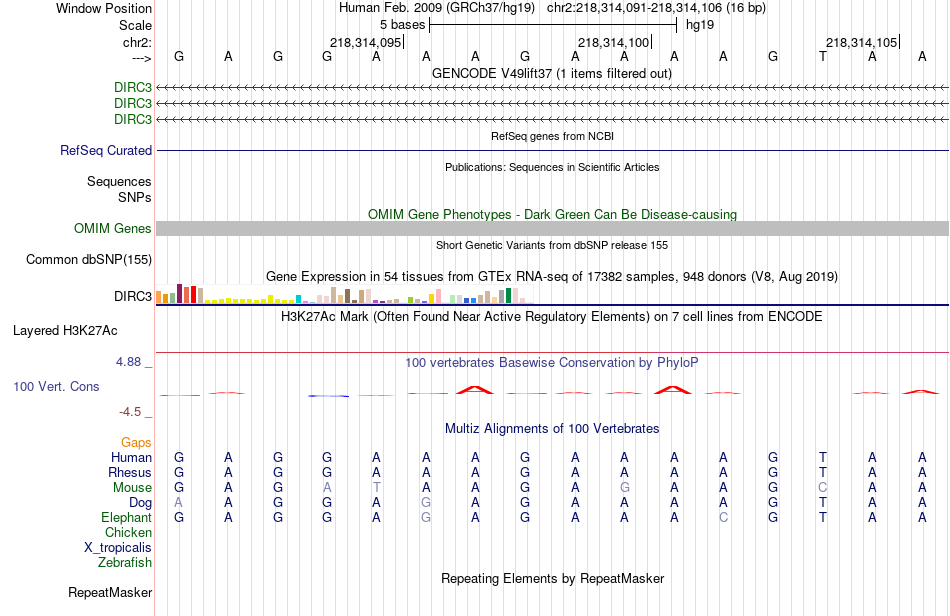Click the blue RefSeq Curated intron line
This screenshot has width=950, height=616.
pyautogui.click(x=552, y=150)
